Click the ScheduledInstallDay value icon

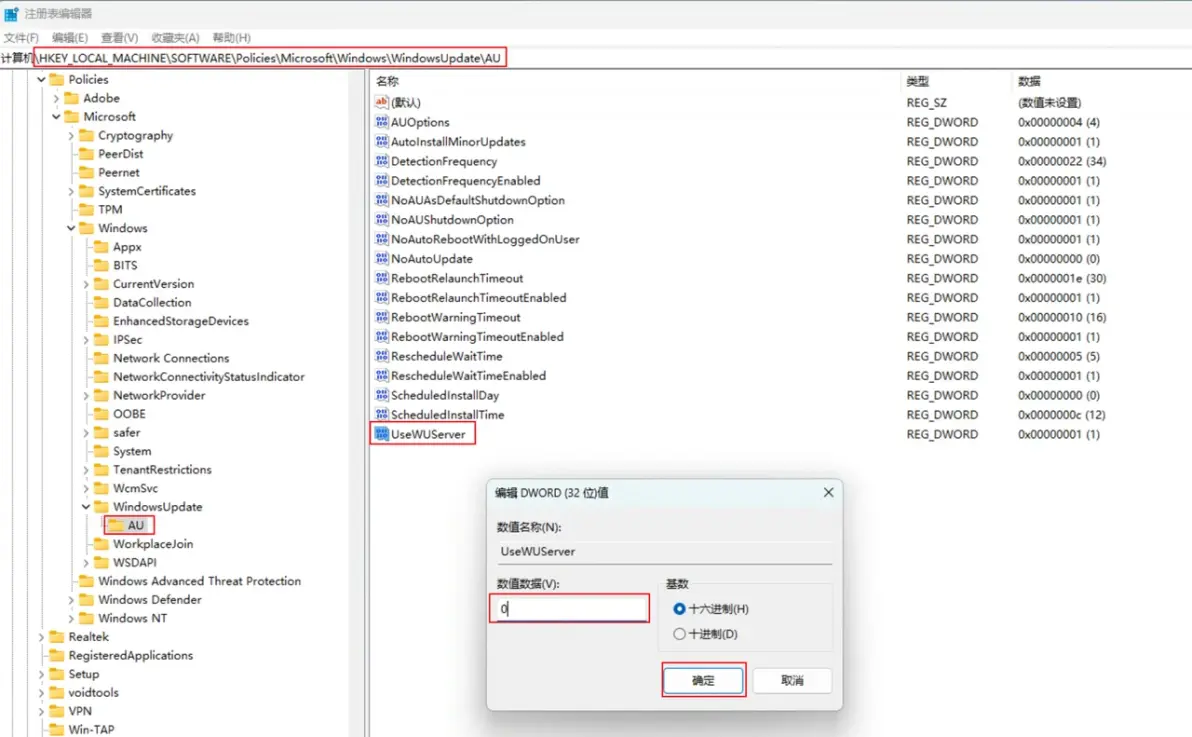click(x=382, y=396)
